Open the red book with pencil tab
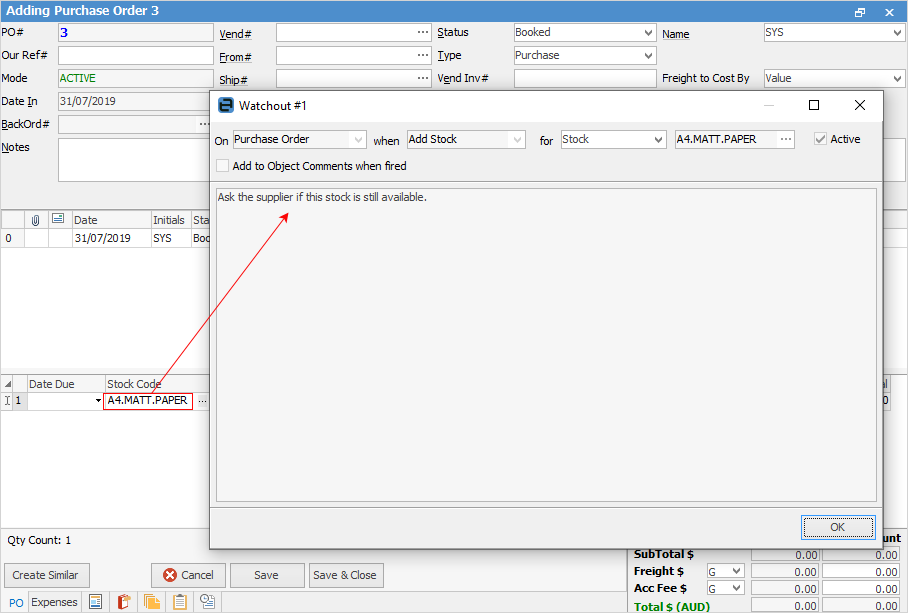Screen dimensions: 908x613 pyautogui.click(x=123, y=602)
